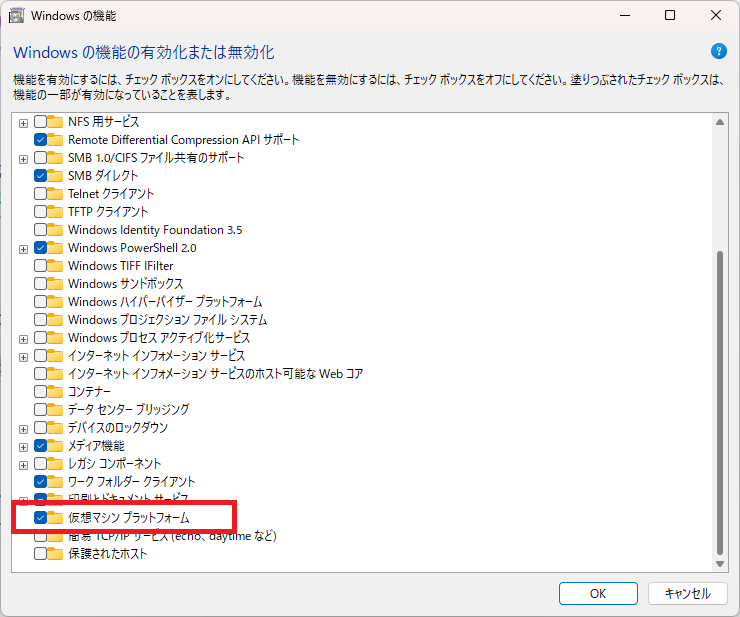The image size is (740, 617).
Task: Uncheck Remote Differential Compression API サポート
Action: pos(40,140)
